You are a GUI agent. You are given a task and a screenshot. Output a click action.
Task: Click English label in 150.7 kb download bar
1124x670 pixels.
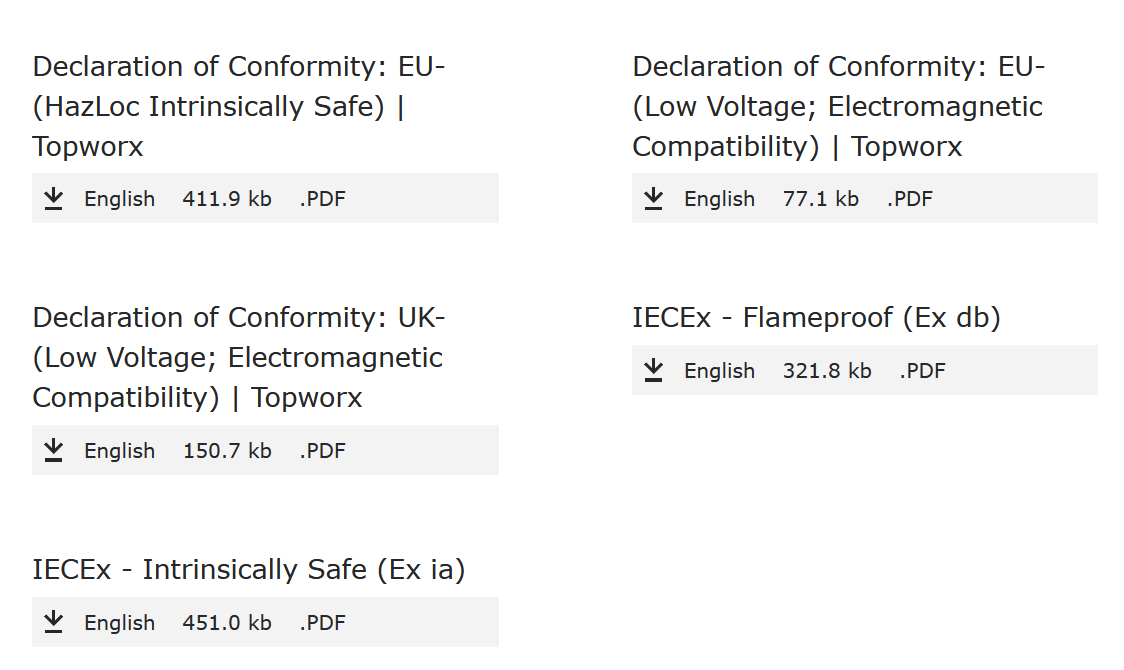pos(119,451)
